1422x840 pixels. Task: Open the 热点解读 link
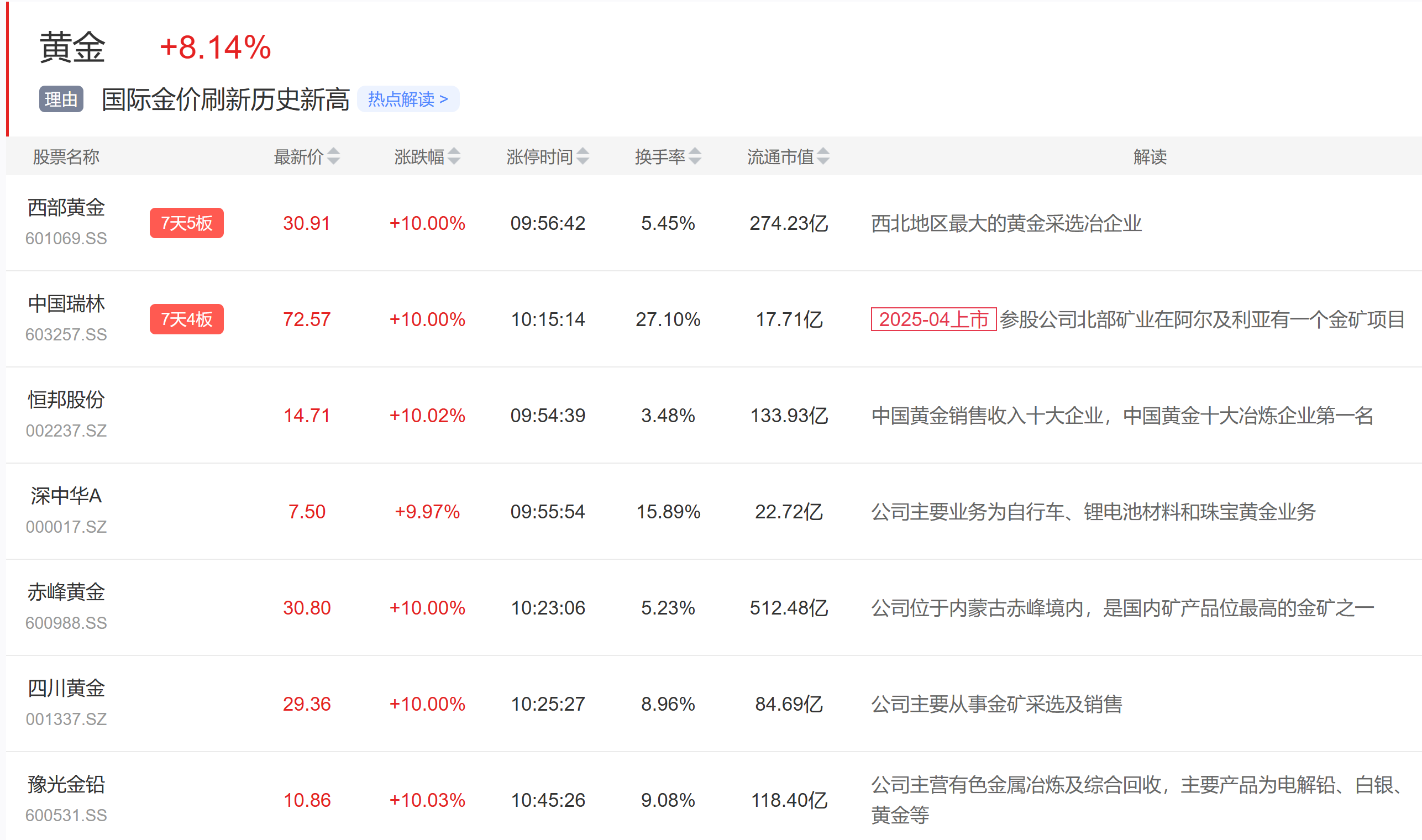click(408, 99)
